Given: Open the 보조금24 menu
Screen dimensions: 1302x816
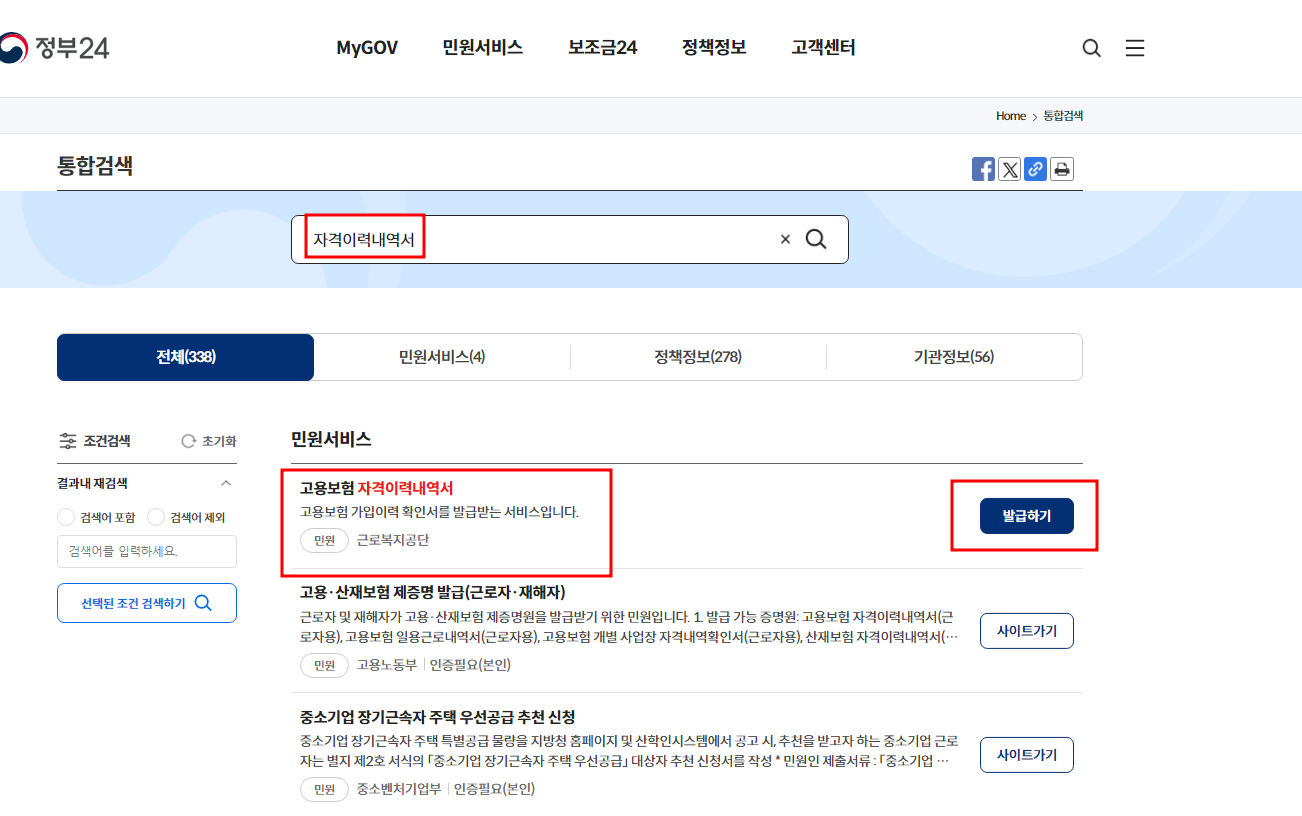Looking at the screenshot, I should point(601,47).
